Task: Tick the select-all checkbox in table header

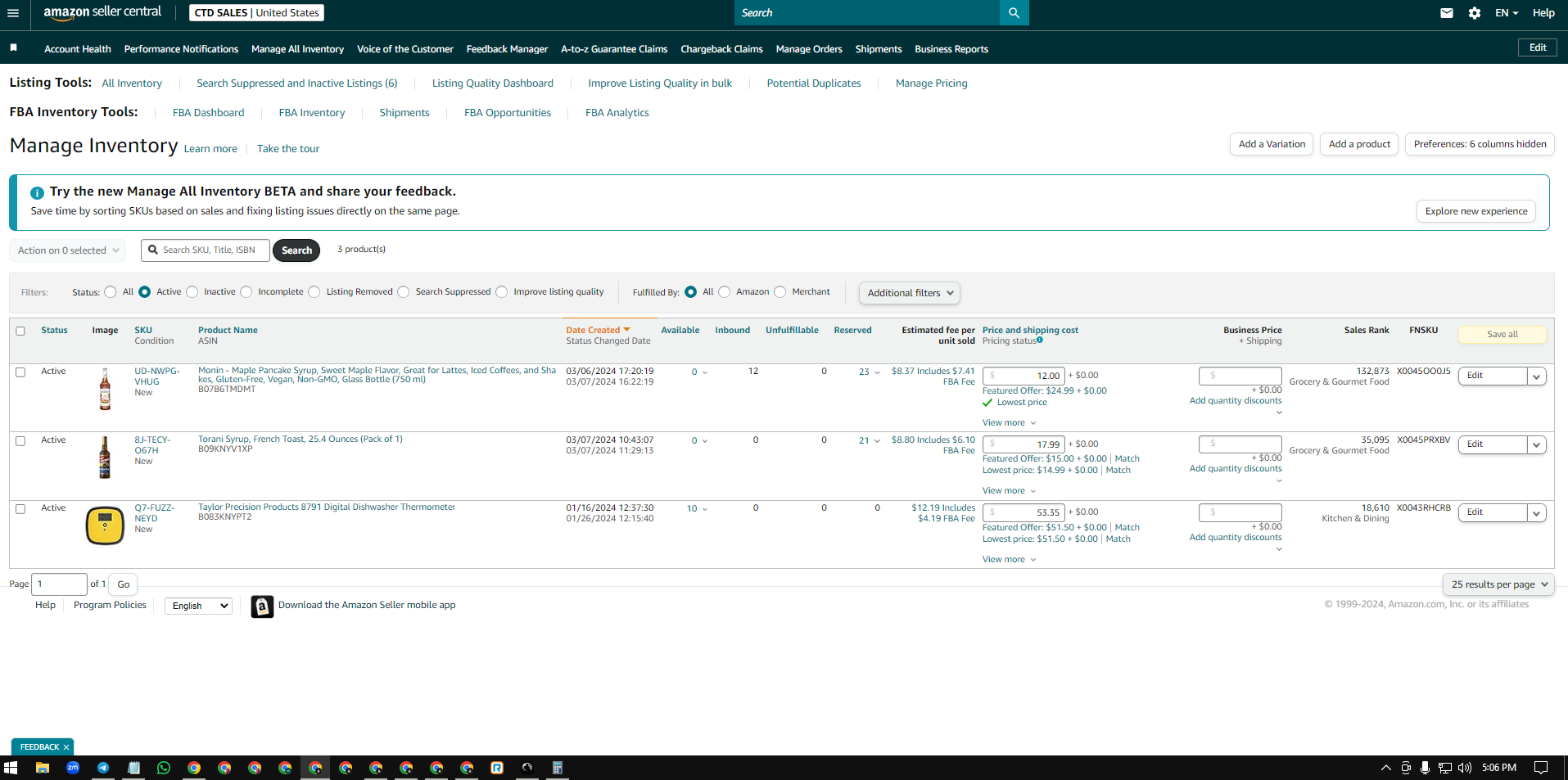Action: coord(20,331)
